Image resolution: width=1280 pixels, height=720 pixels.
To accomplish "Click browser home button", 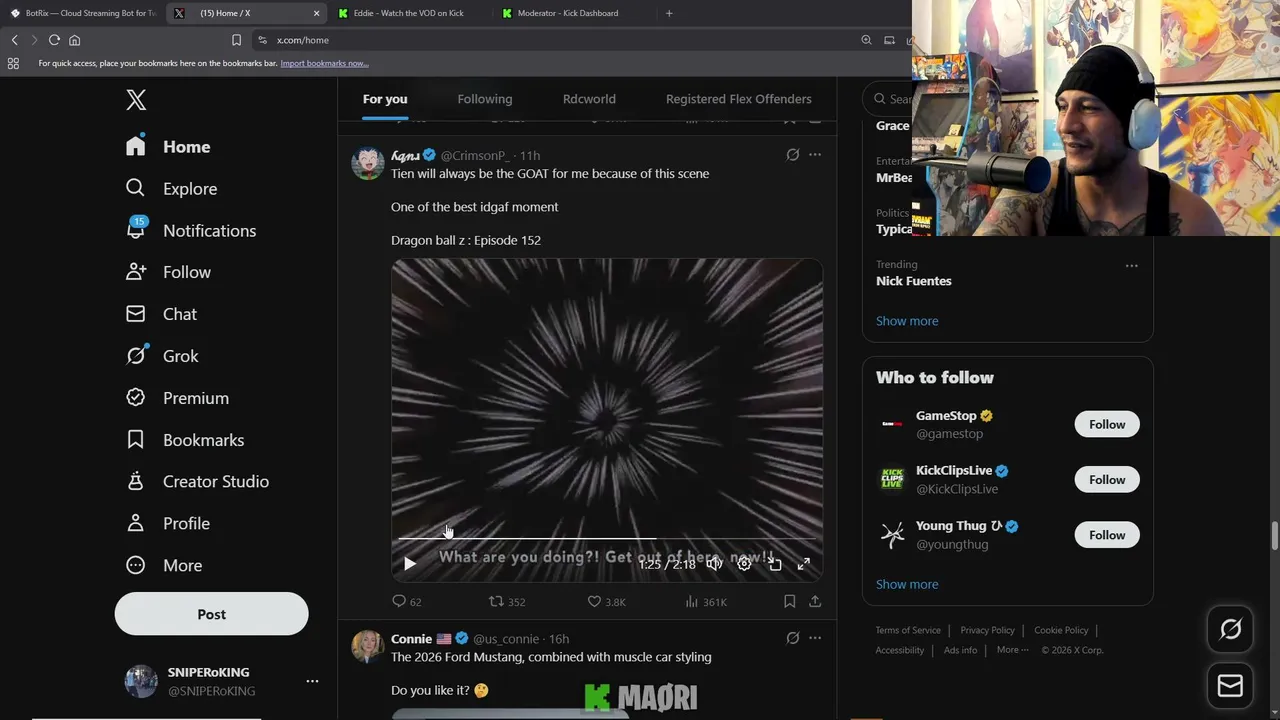I will [74, 40].
